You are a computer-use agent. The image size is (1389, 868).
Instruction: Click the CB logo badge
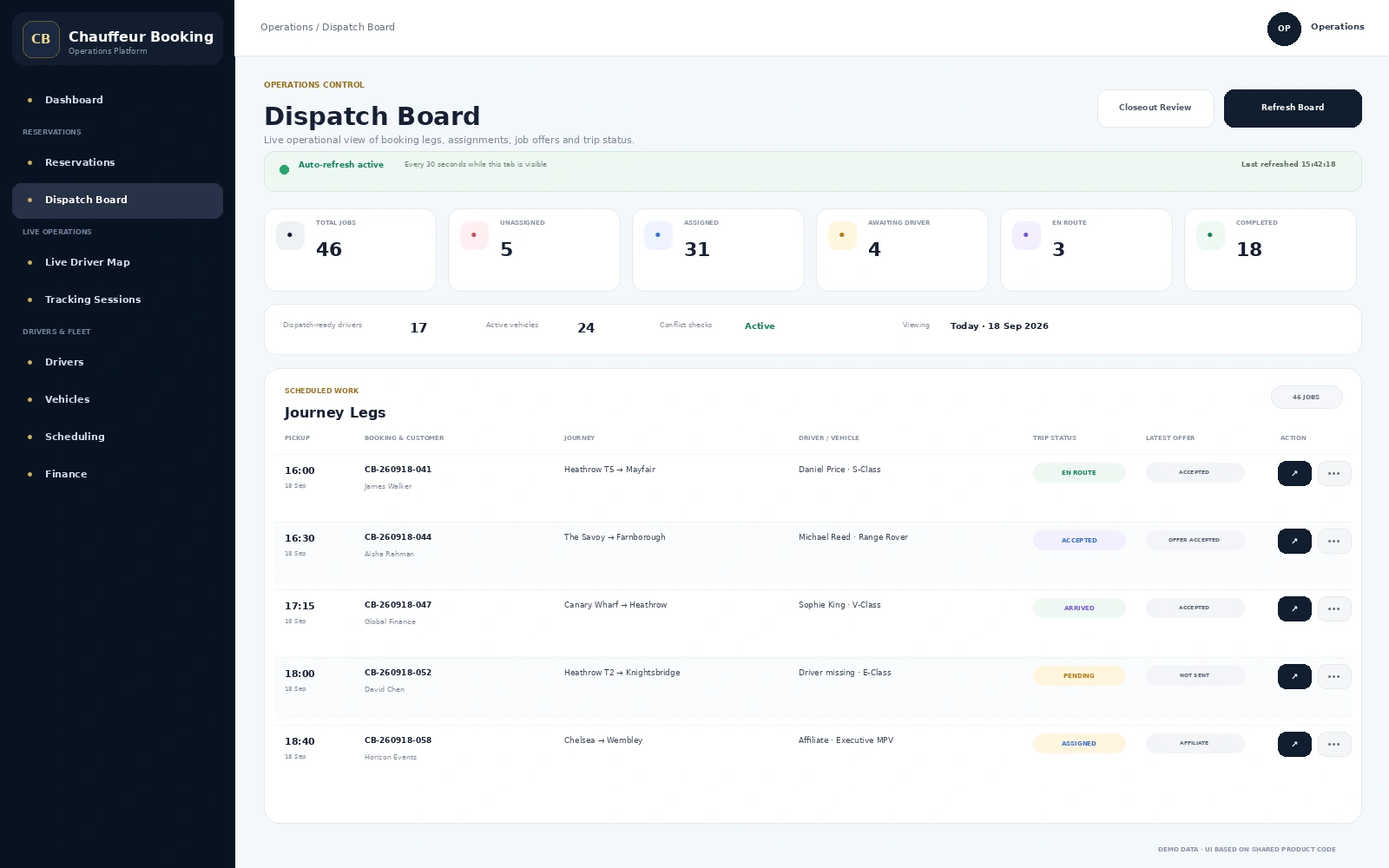coord(41,39)
